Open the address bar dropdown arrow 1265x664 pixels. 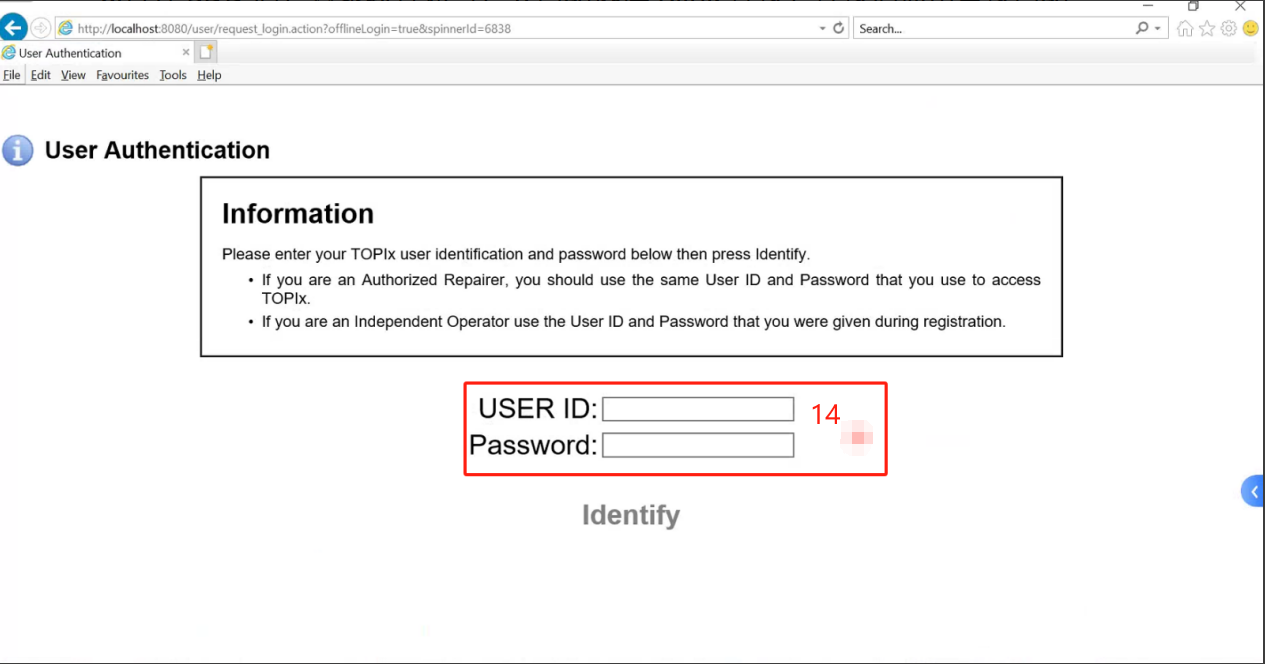point(822,28)
